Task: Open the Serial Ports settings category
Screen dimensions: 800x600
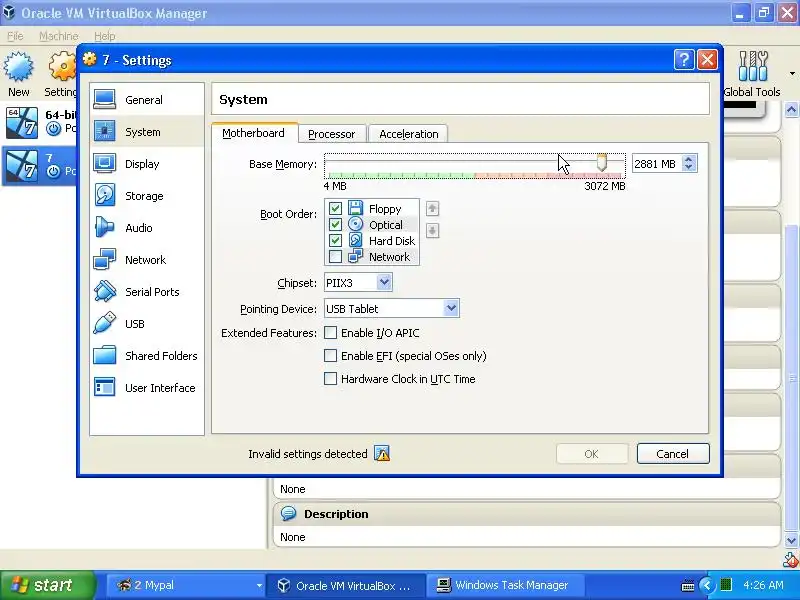Action: (x=146, y=292)
